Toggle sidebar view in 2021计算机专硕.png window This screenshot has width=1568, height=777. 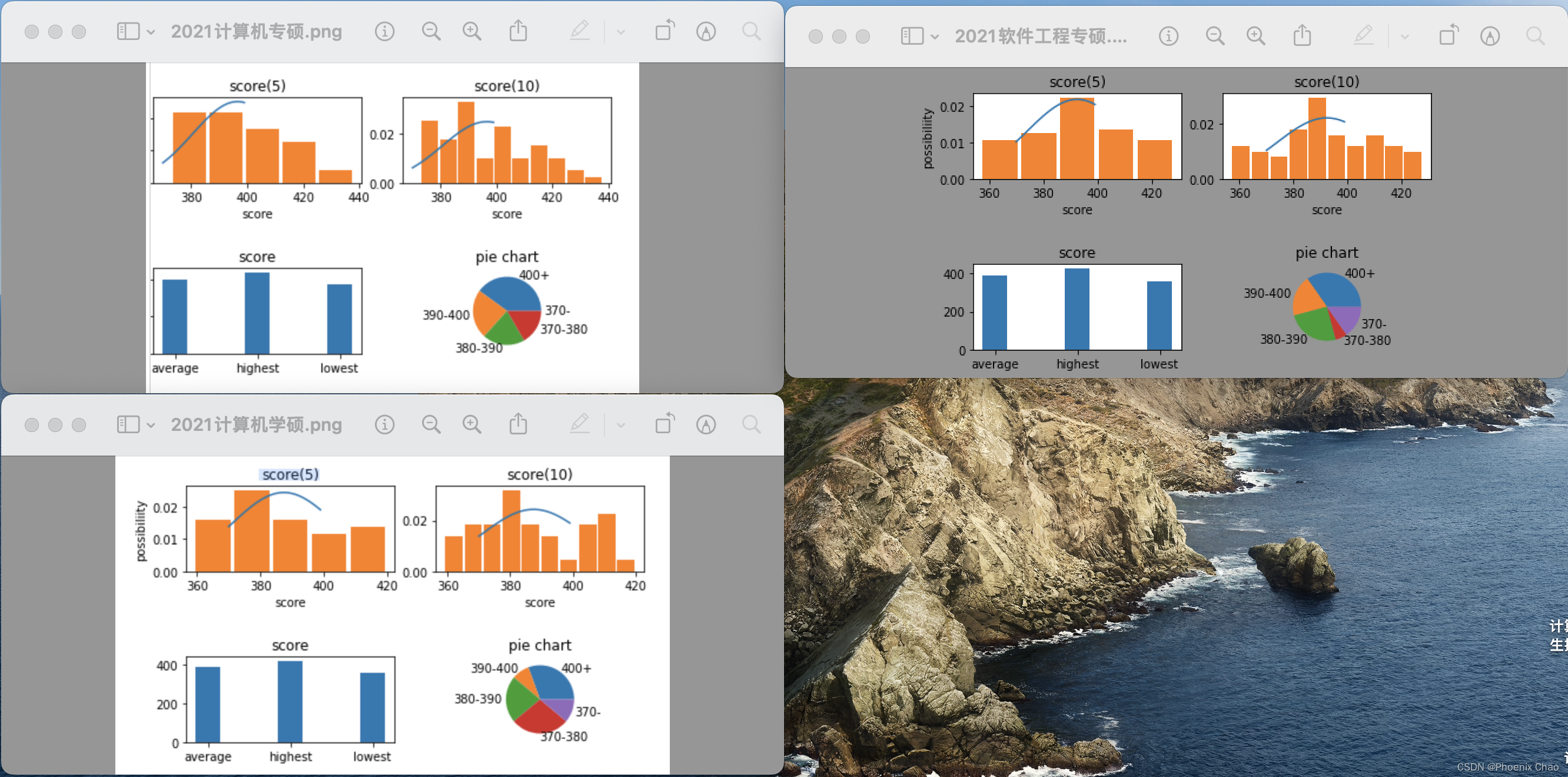point(128,31)
